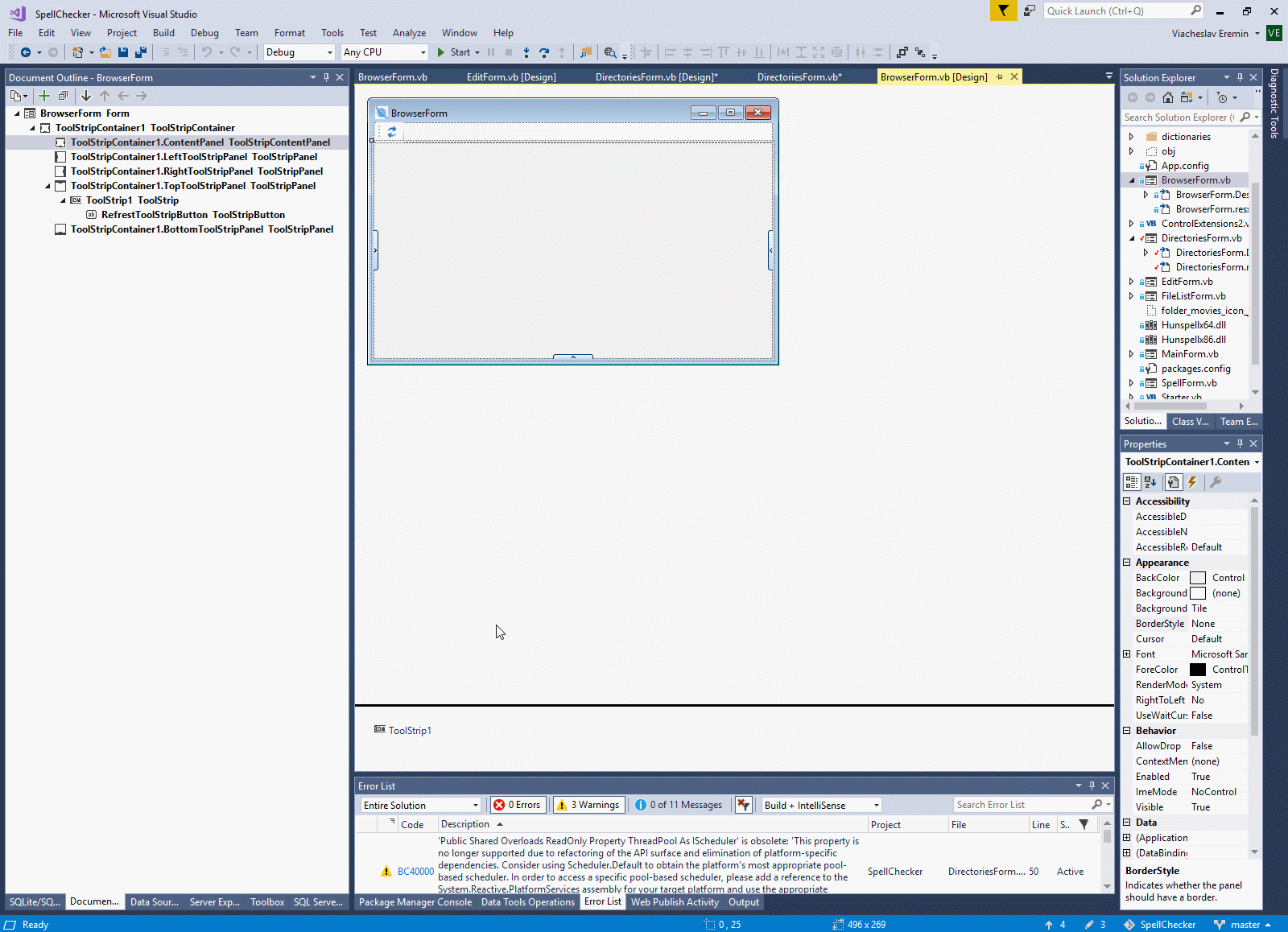Click the Save All toolbar icon
Viewport: 1288px width, 932px height.
(x=141, y=52)
